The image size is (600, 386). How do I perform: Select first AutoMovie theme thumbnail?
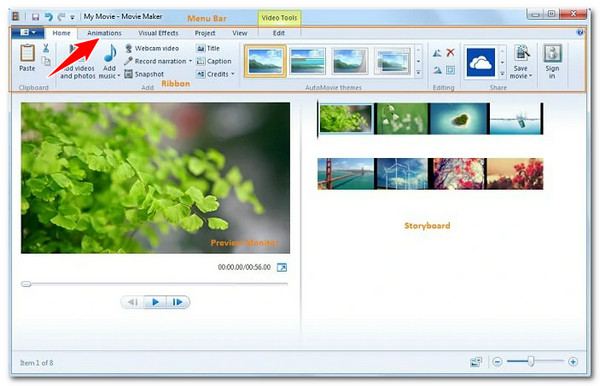pyautogui.click(x=265, y=61)
